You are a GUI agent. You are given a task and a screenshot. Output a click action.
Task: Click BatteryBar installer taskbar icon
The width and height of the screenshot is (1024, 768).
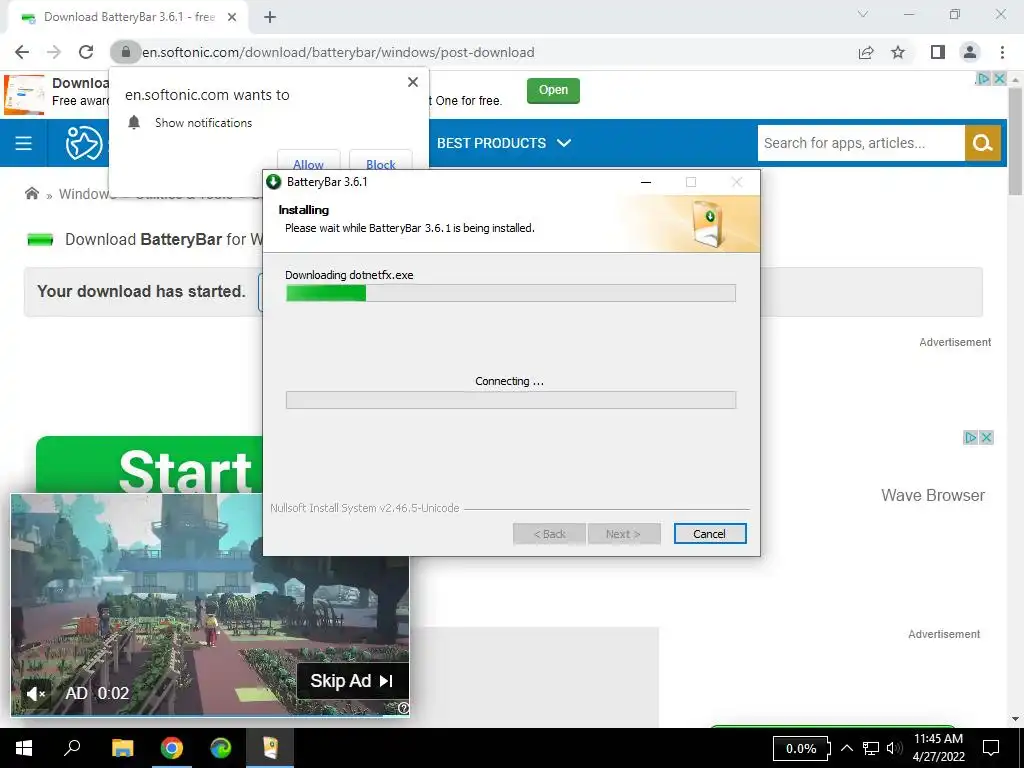[270, 748]
